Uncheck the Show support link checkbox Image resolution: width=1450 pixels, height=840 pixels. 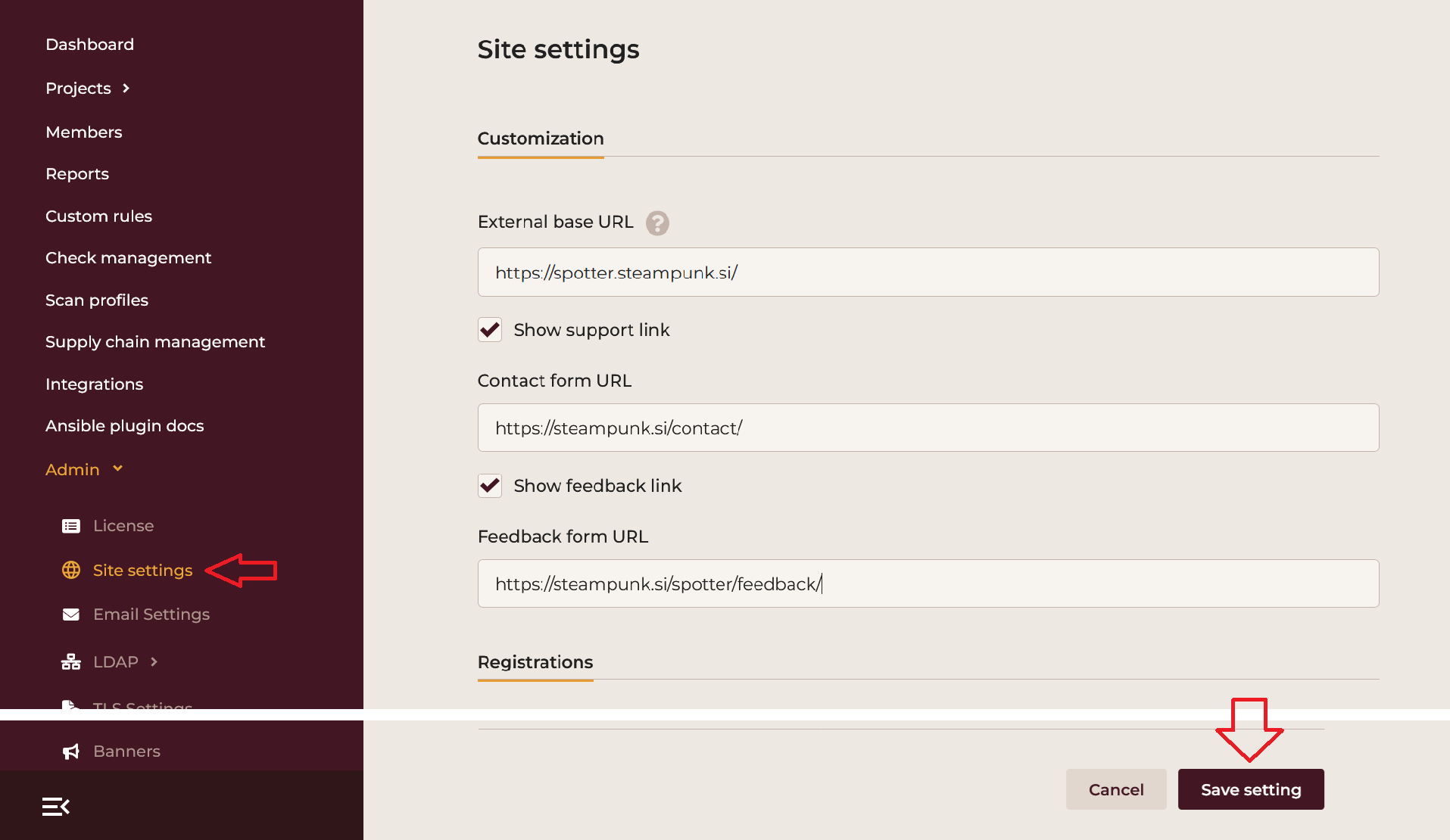[490, 330]
